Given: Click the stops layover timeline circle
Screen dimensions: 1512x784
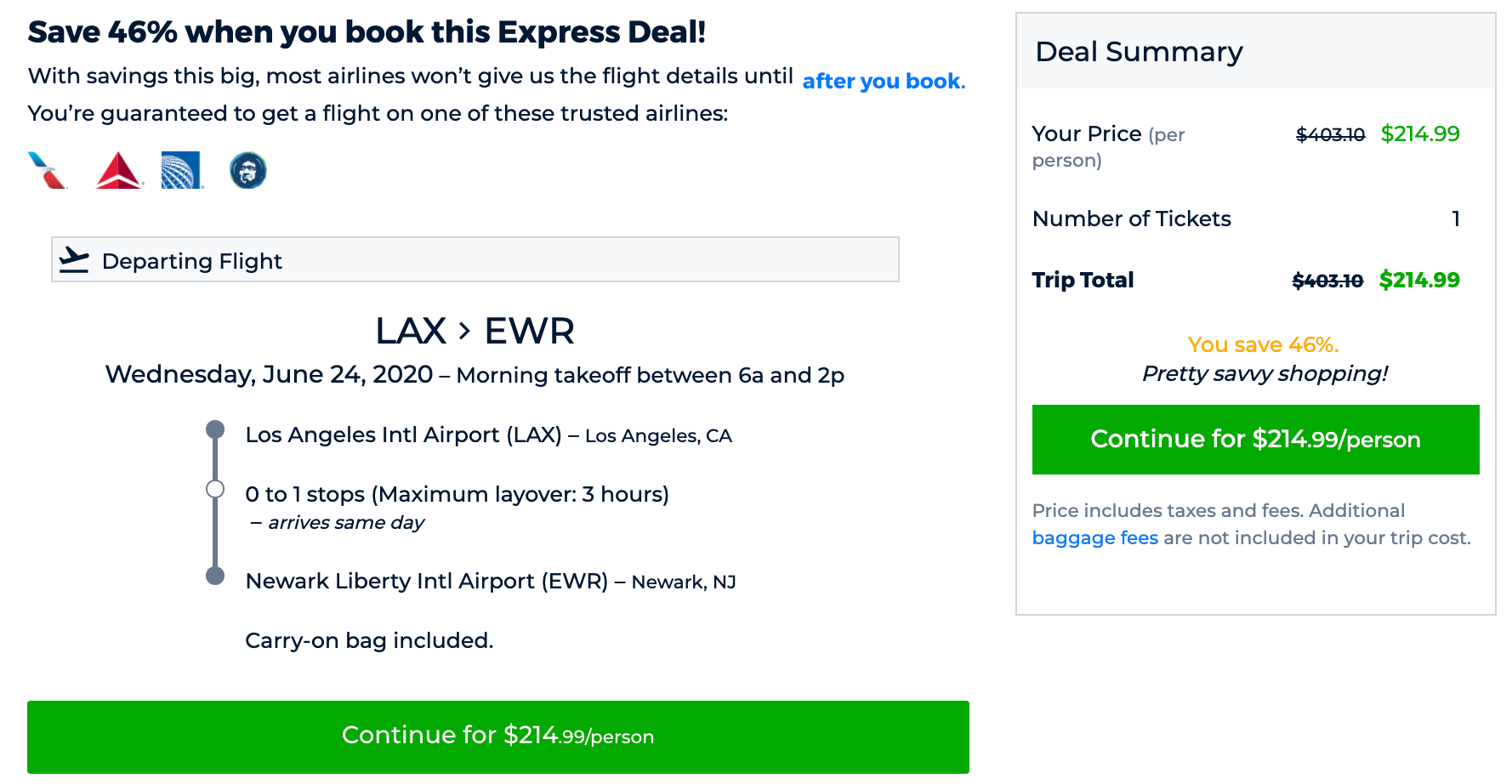Looking at the screenshot, I should click(x=215, y=489).
